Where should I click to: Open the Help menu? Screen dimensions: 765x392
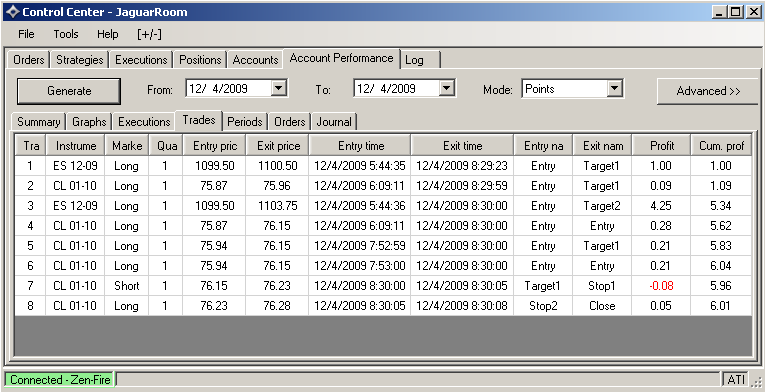[x=108, y=34]
